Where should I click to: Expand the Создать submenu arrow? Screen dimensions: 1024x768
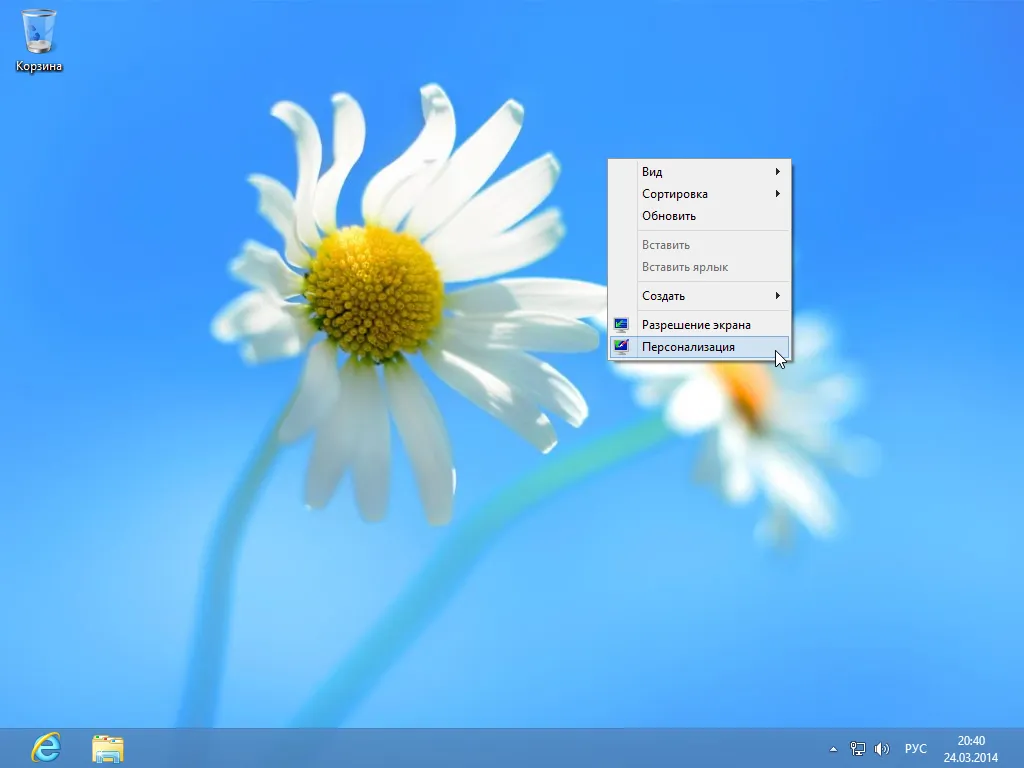point(777,296)
